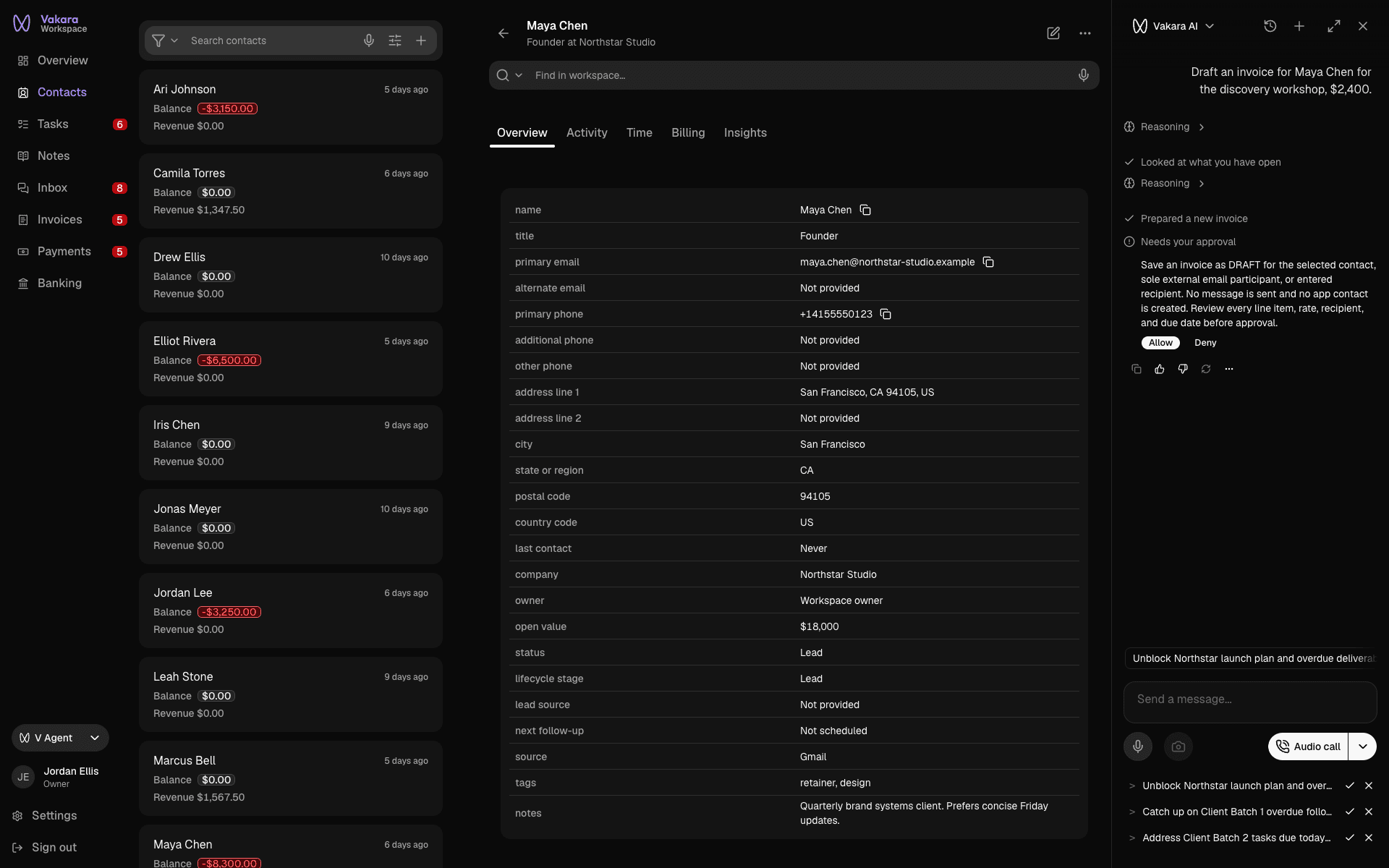Click the edit contact pencil icon
Viewport: 1389px width, 868px height.
click(1053, 33)
